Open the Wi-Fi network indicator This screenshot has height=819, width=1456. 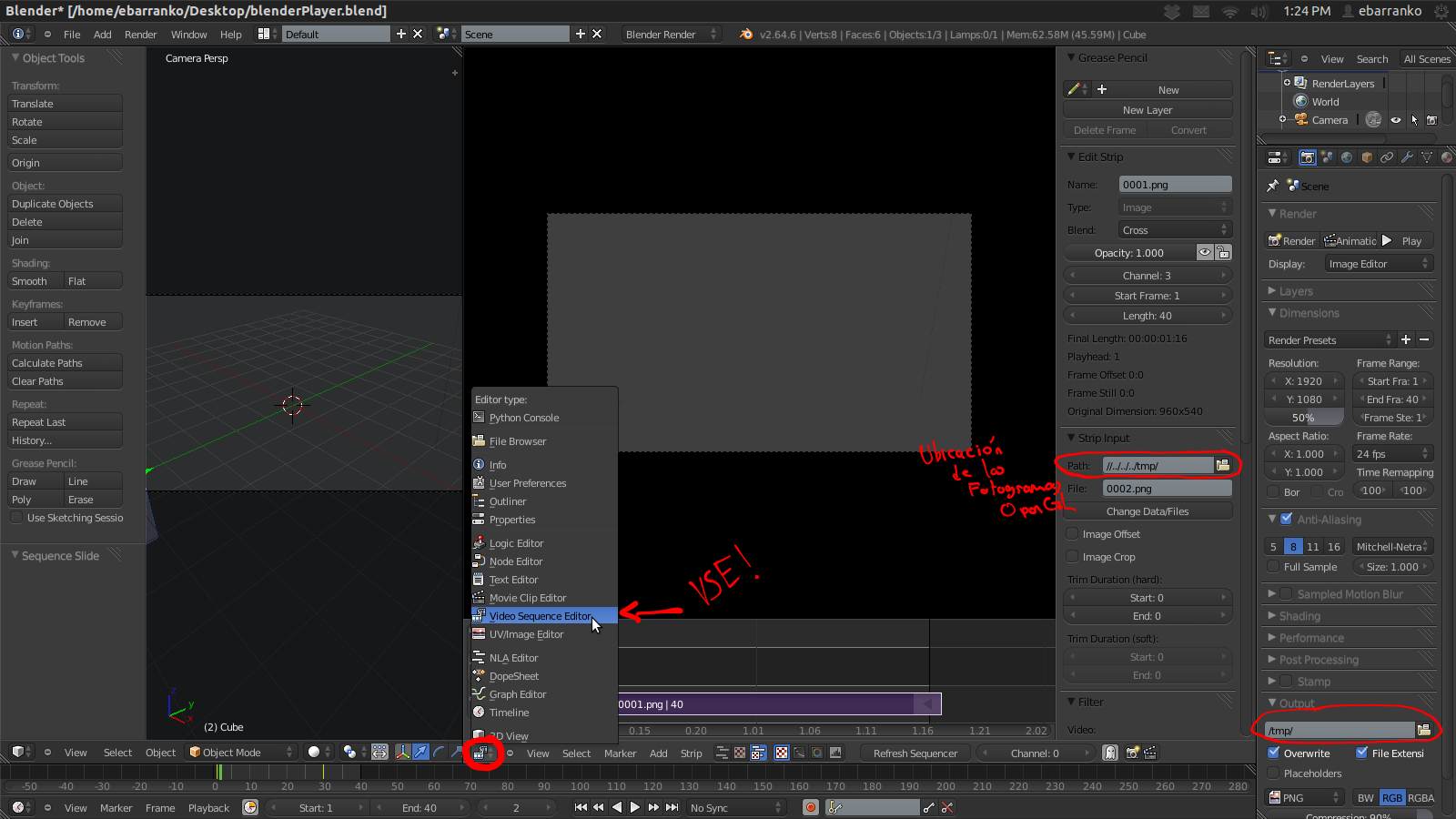tap(1230, 11)
